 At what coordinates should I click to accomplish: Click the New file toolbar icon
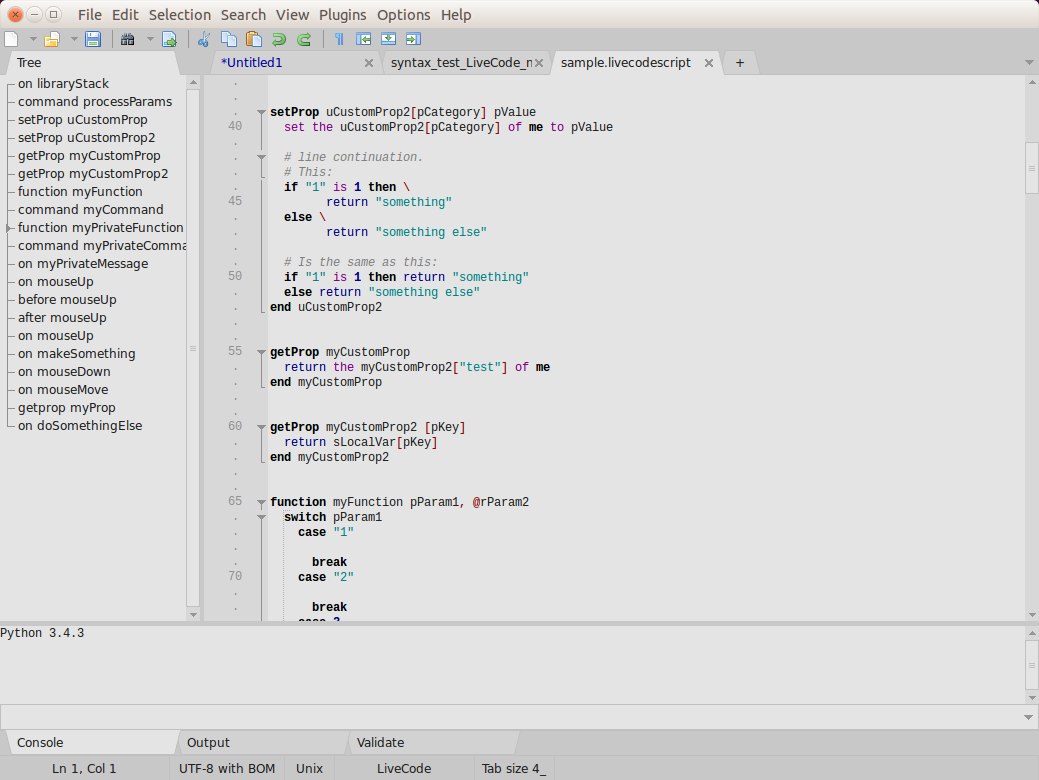coord(12,39)
